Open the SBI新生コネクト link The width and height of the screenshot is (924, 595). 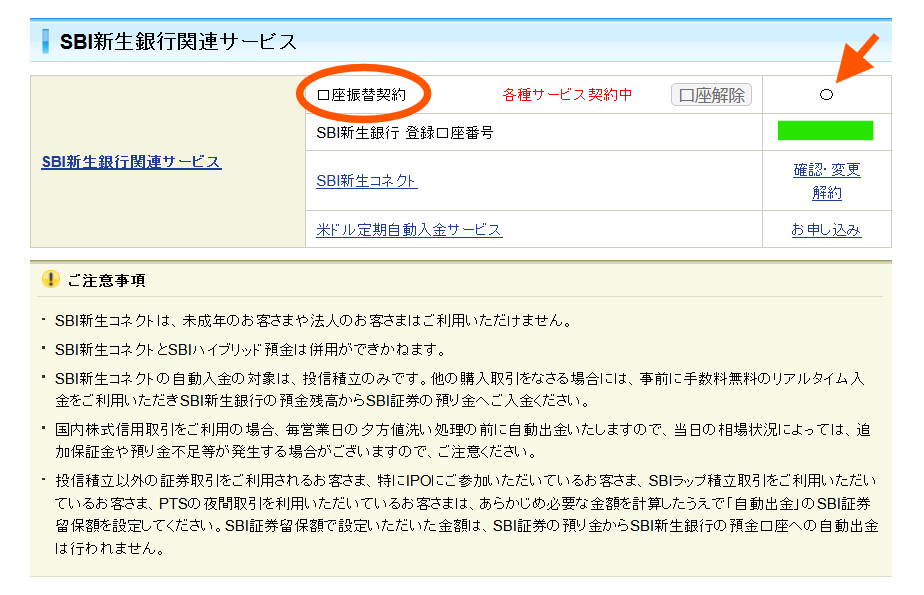pos(367,181)
